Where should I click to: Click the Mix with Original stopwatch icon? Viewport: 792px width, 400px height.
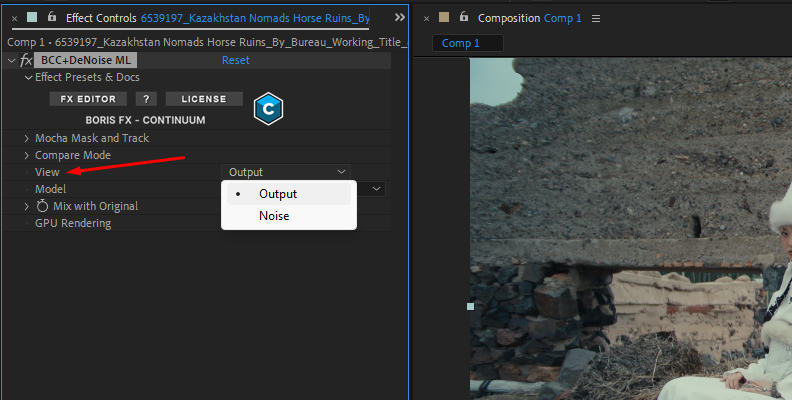click(x=42, y=206)
